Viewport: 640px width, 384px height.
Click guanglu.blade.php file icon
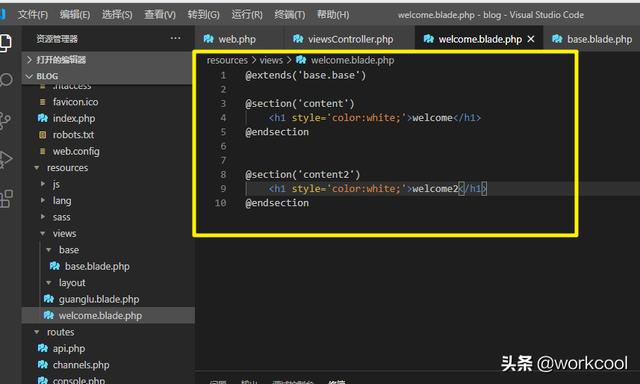(49, 299)
